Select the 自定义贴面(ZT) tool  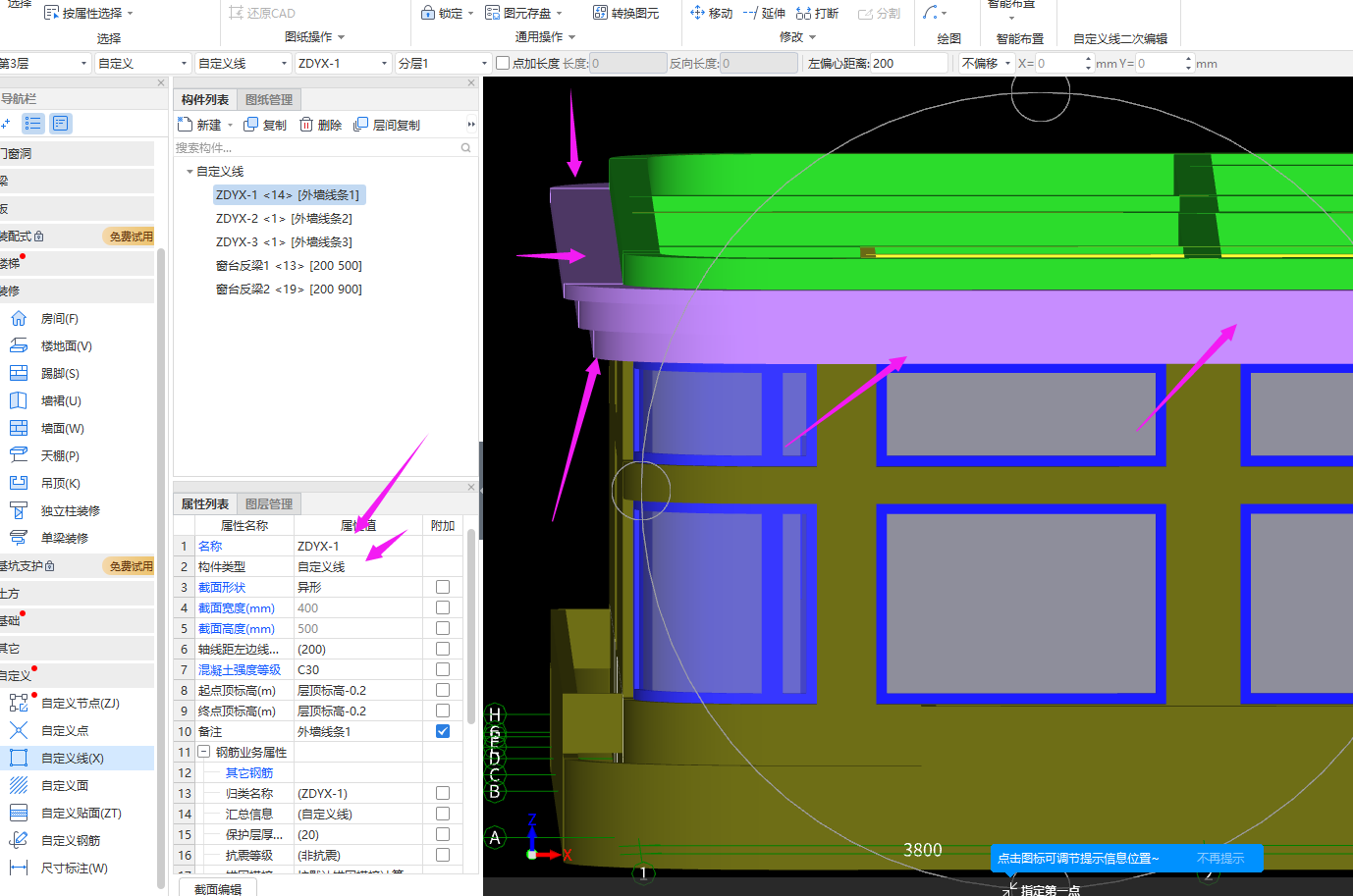coord(81,814)
